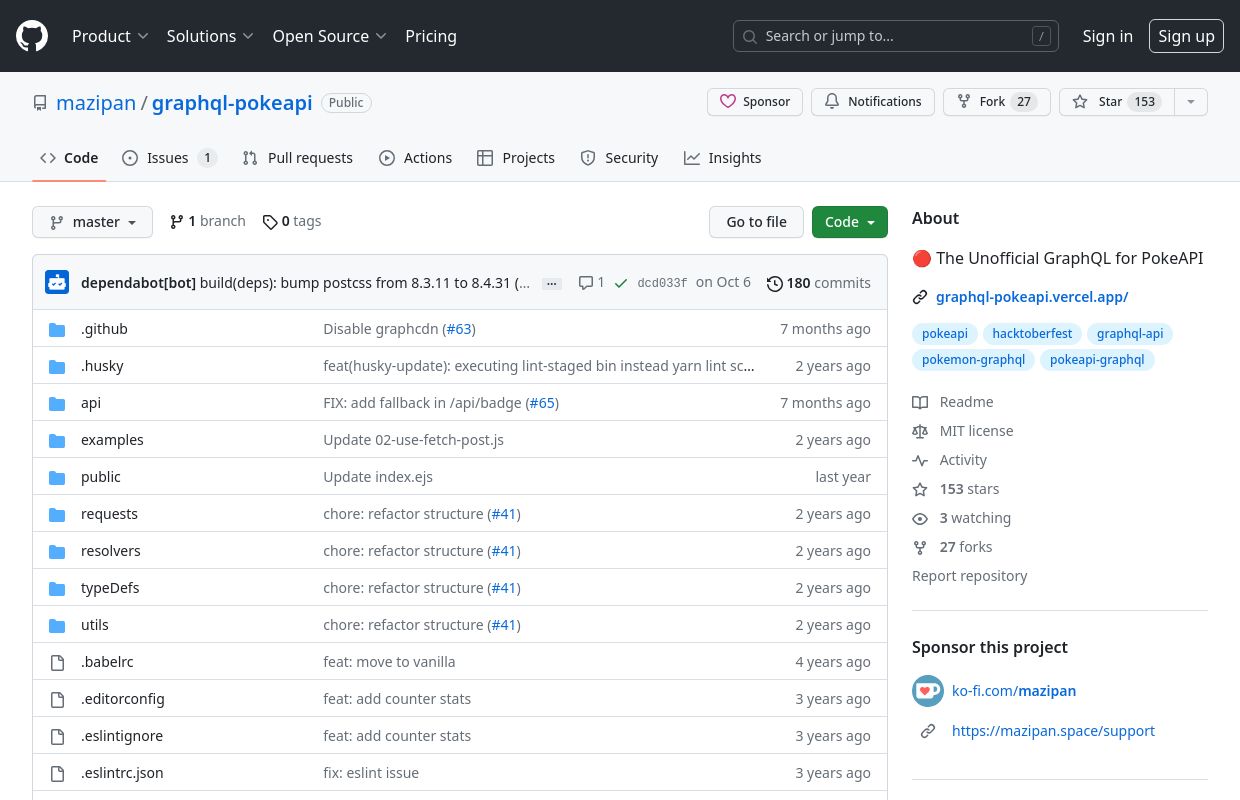The height and width of the screenshot is (800, 1240).
Task: Open the green Code dropdown button
Action: [x=850, y=222]
